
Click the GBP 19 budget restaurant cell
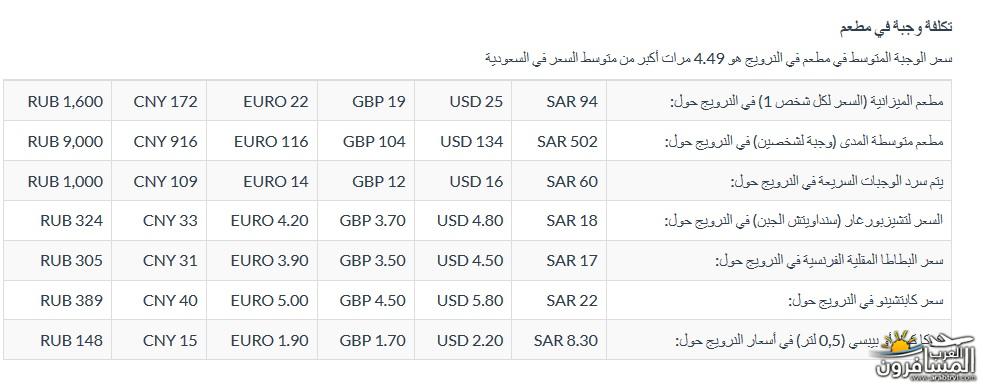(366, 101)
